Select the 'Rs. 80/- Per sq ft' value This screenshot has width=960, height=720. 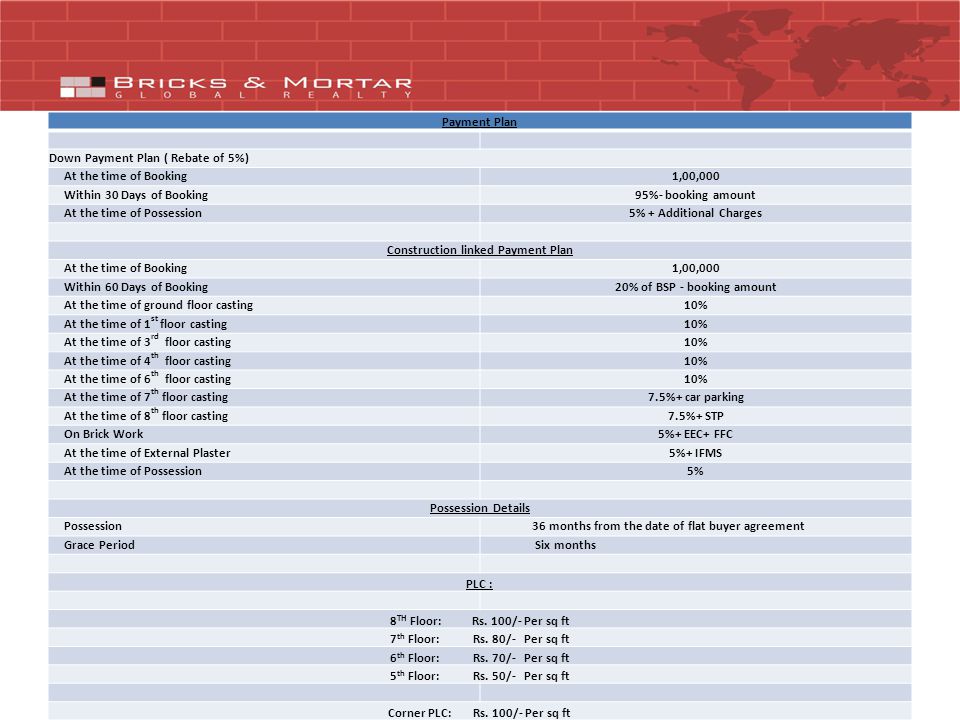521,639
